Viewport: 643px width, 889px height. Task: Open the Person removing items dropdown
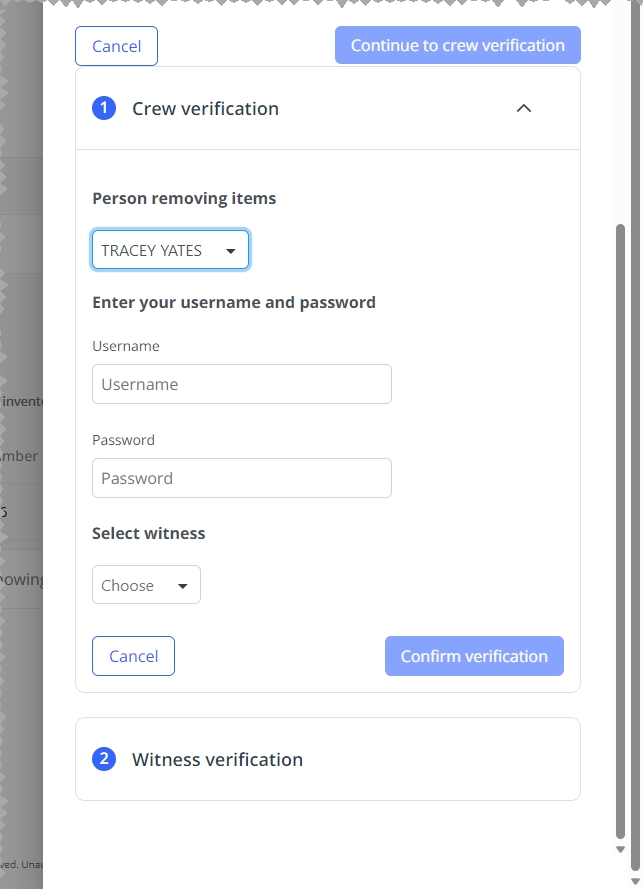pos(170,250)
